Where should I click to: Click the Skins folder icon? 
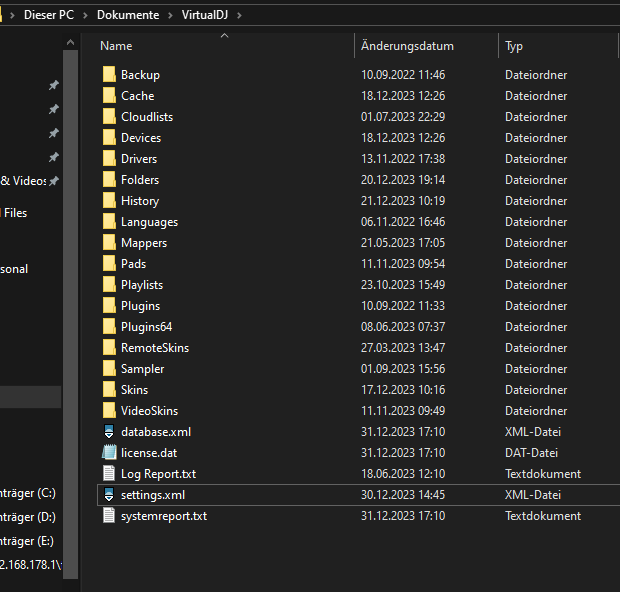point(109,389)
